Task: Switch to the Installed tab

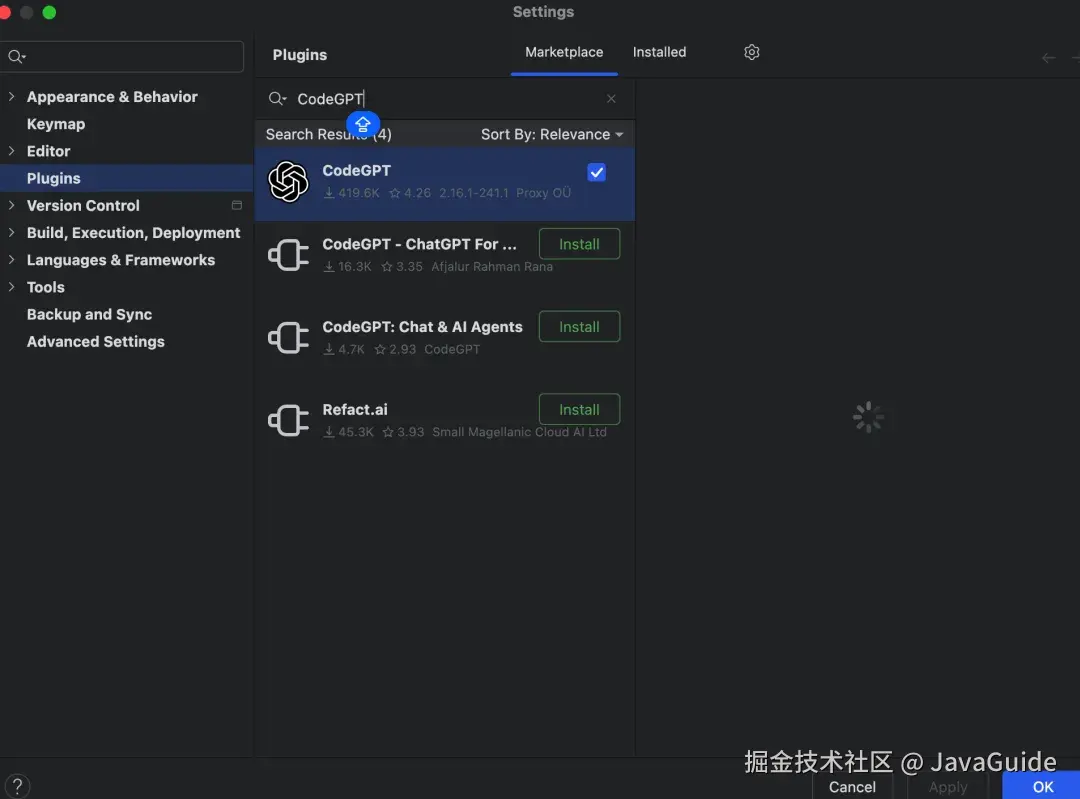Action: (x=659, y=52)
